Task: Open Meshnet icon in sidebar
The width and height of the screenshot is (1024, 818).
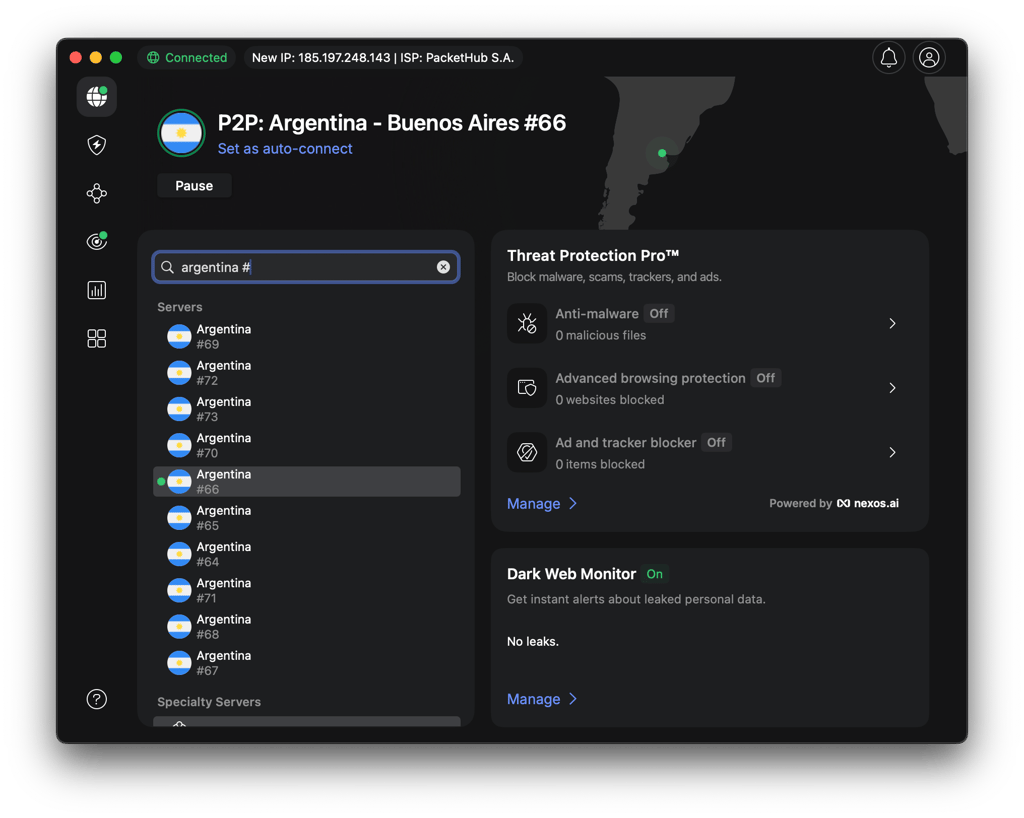Action: (x=97, y=193)
